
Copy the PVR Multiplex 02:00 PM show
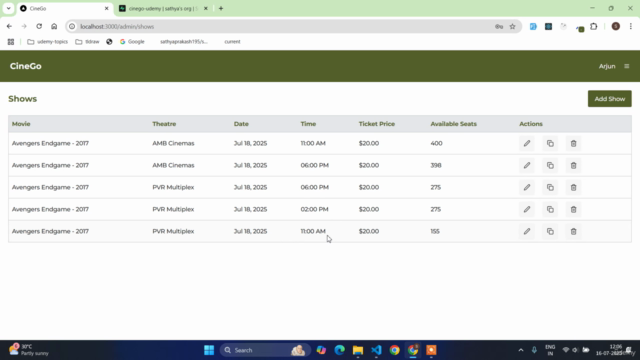(550, 209)
